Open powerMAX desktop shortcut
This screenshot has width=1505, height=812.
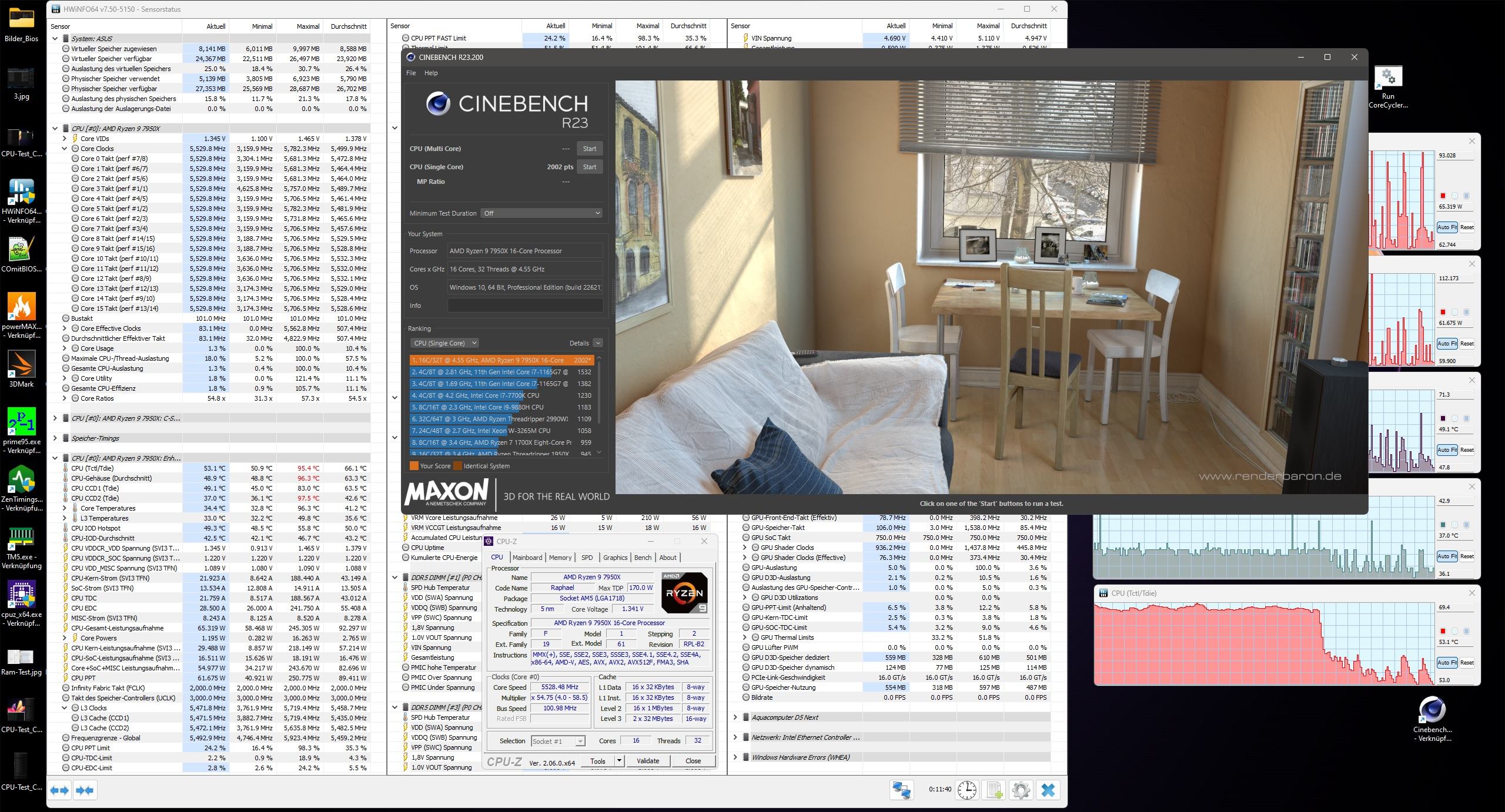21,316
